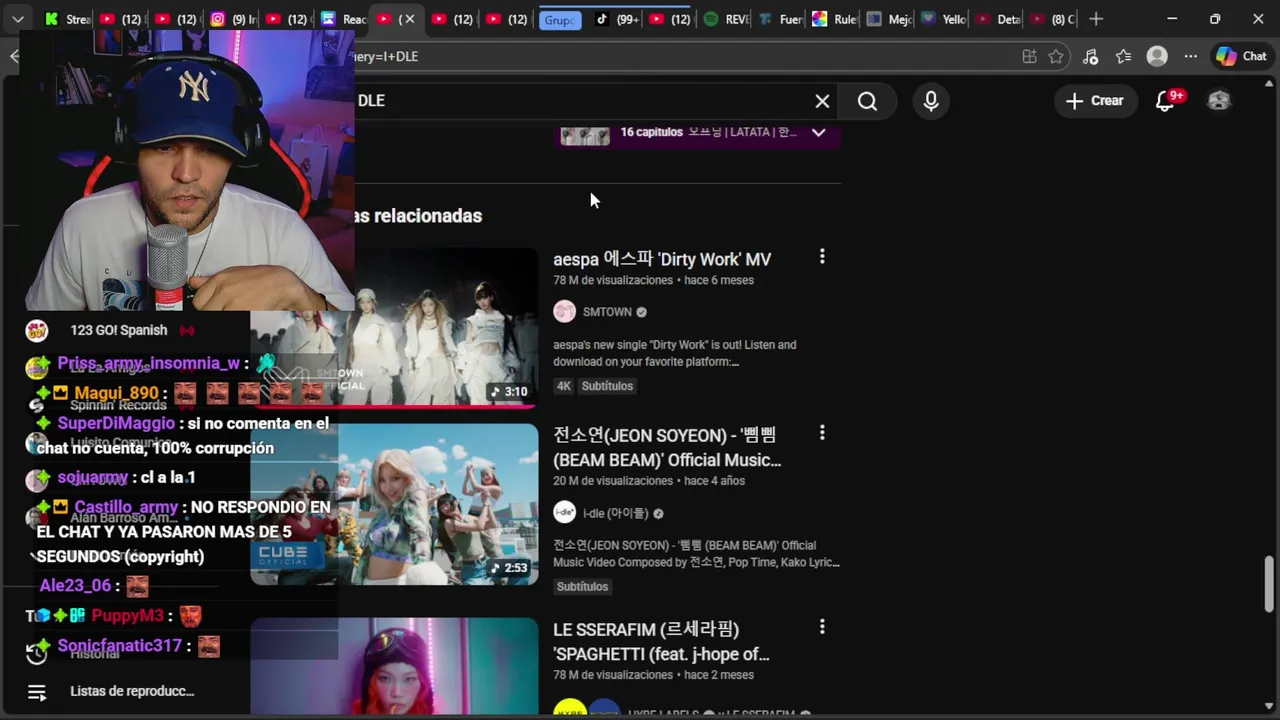Open options menu for LE SSERAFIM SPAGHETTI video

[822, 627]
